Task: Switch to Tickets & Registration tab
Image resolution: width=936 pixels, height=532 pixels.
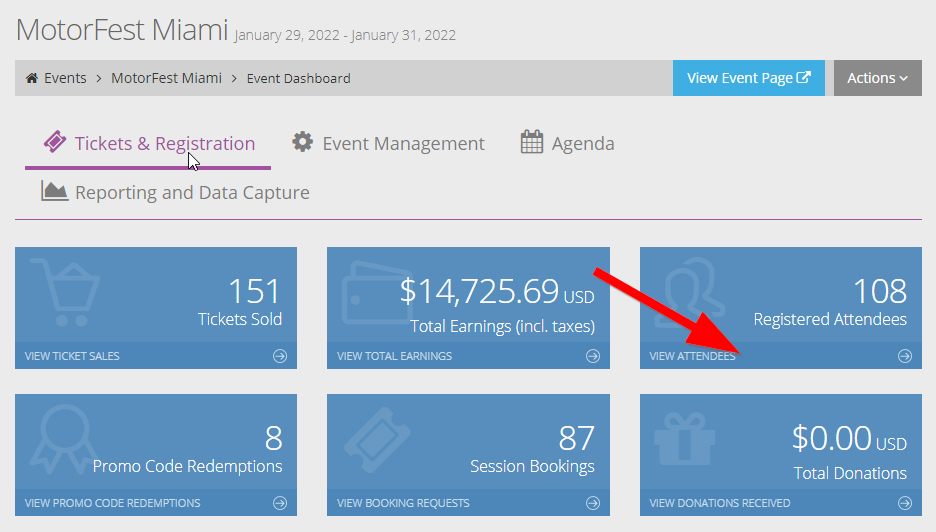Action: pos(148,143)
